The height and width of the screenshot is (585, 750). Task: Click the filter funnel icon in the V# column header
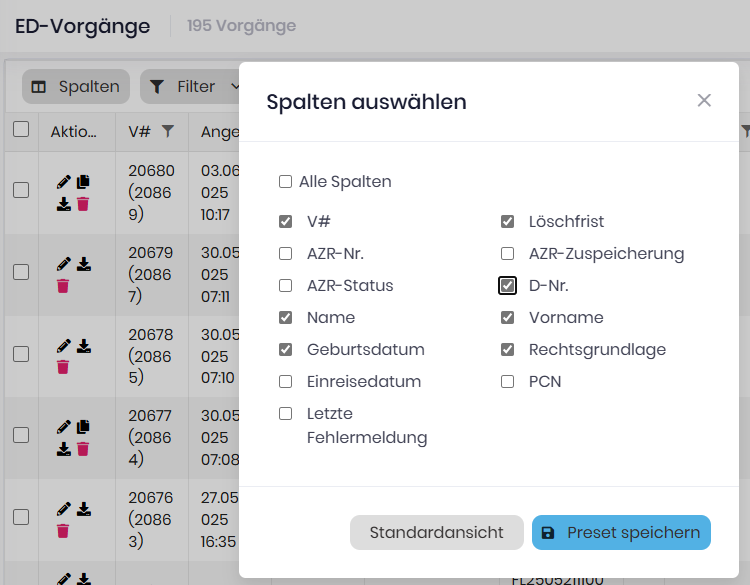[168, 131]
